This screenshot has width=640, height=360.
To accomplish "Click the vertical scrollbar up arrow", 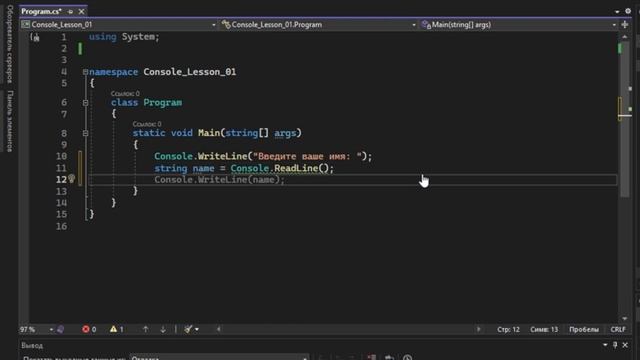I will (624, 37).
